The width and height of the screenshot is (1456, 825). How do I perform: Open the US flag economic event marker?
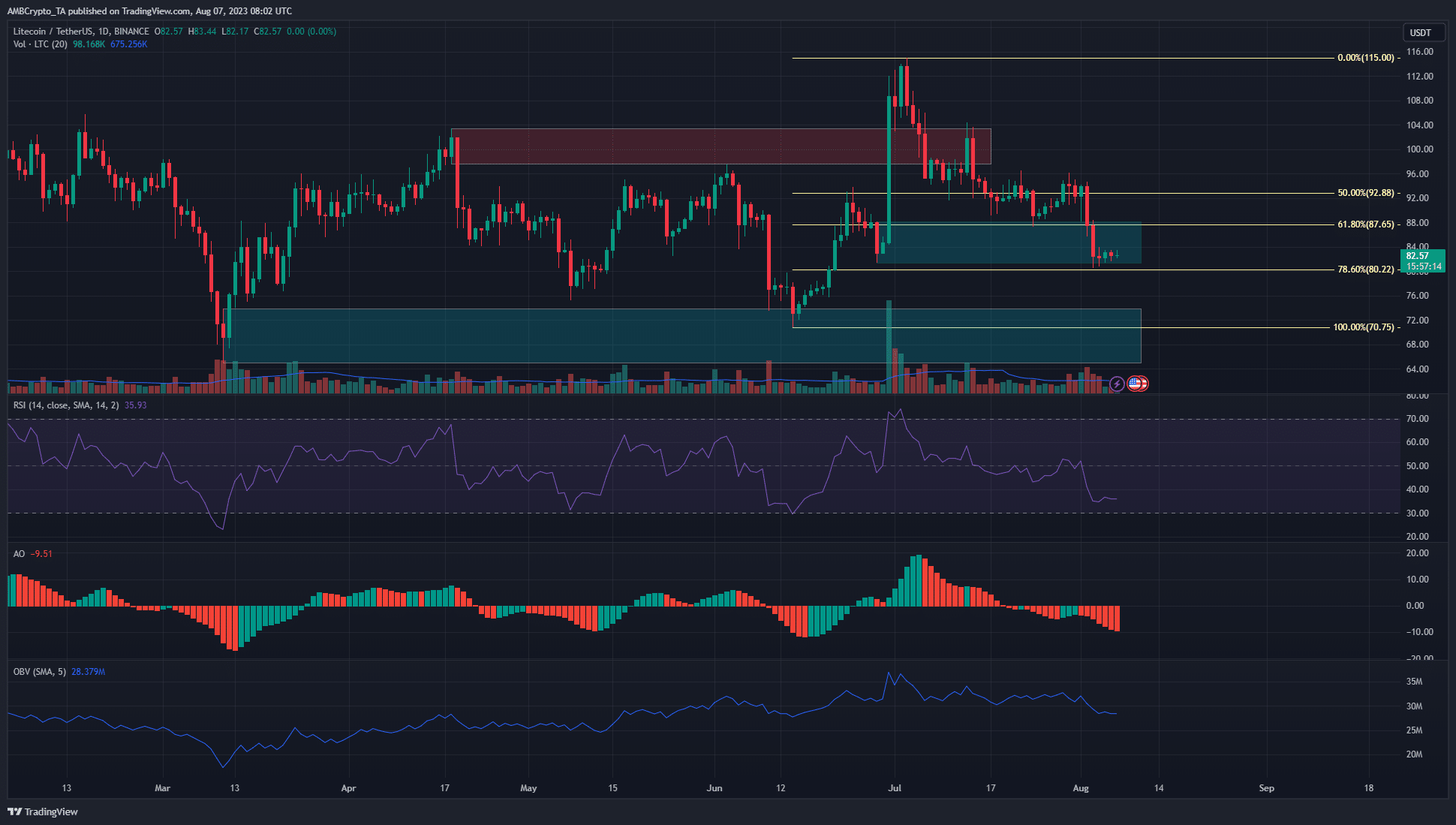[x=1135, y=384]
